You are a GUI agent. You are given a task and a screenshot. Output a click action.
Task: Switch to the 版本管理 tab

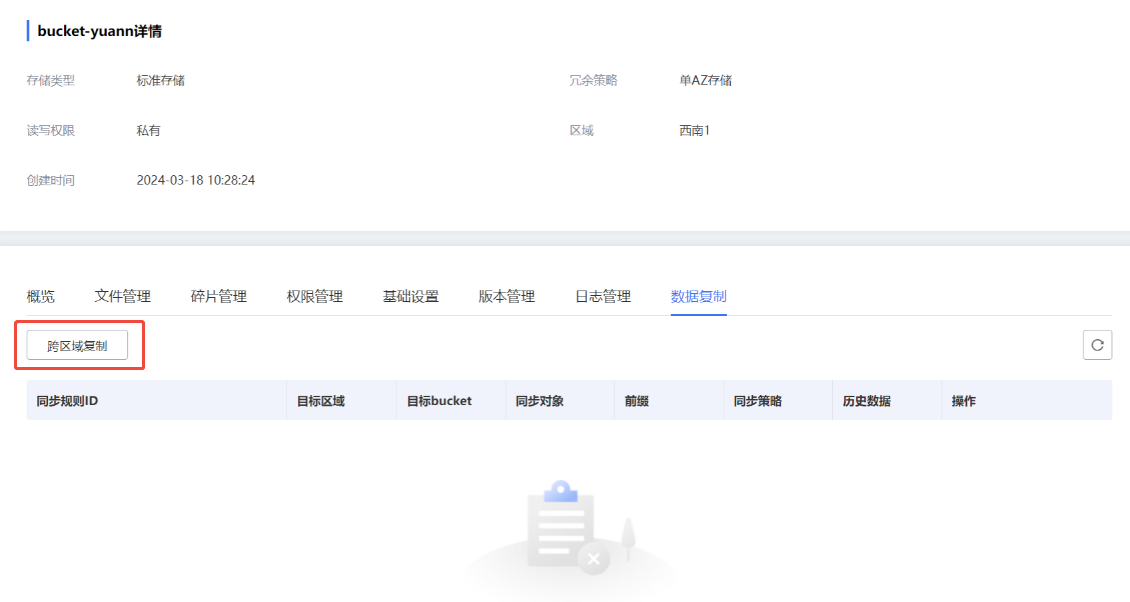507,296
